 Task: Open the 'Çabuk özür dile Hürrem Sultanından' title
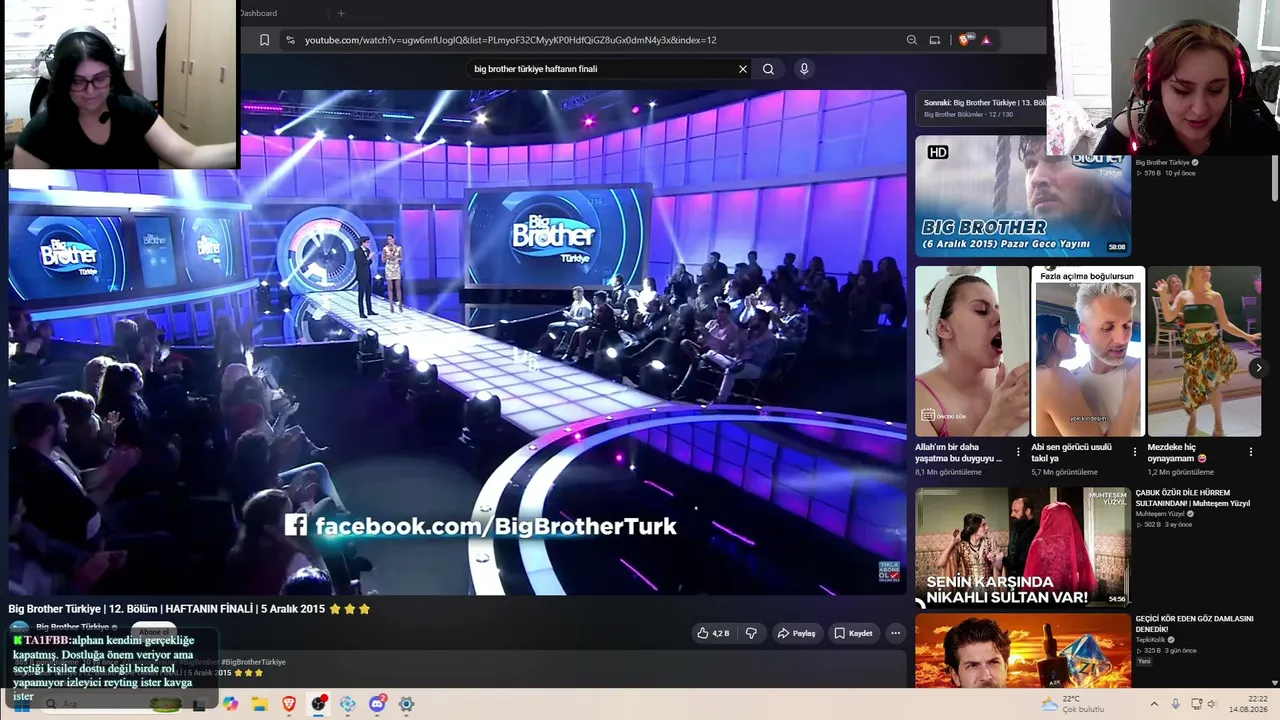pyautogui.click(x=1193, y=498)
